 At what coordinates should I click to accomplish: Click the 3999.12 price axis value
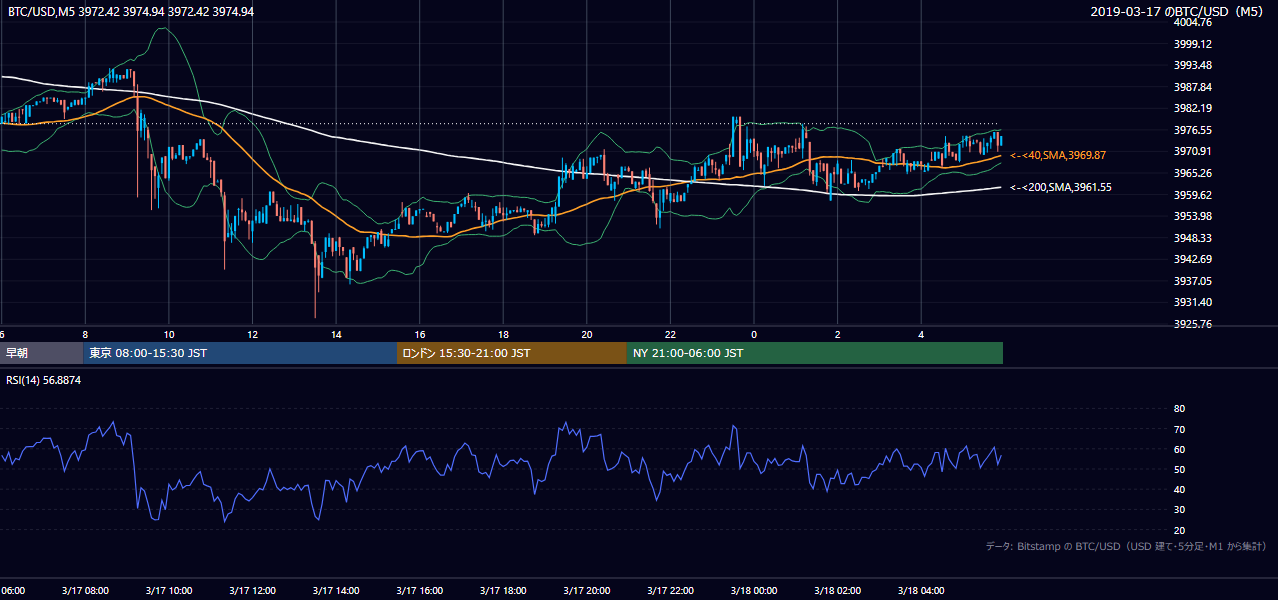[x=1193, y=44]
